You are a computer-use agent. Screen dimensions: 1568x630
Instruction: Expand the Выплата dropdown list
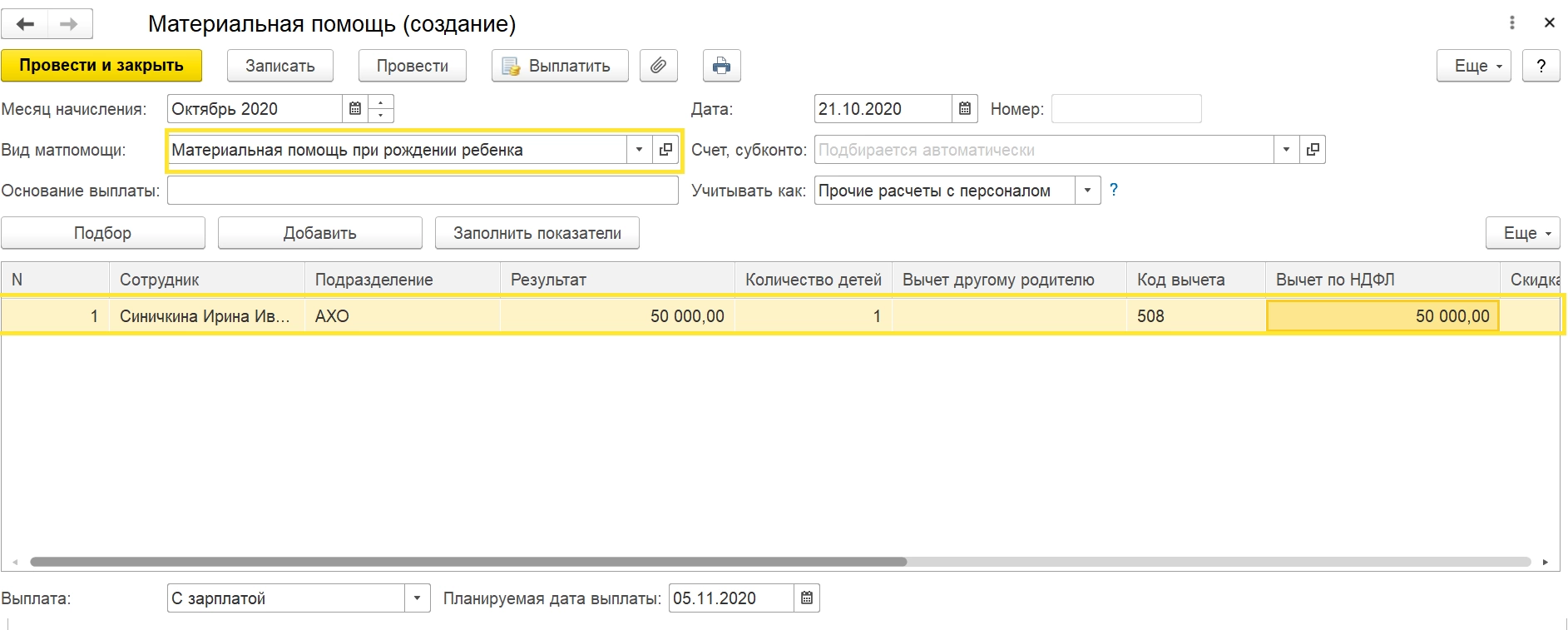[417, 598]
